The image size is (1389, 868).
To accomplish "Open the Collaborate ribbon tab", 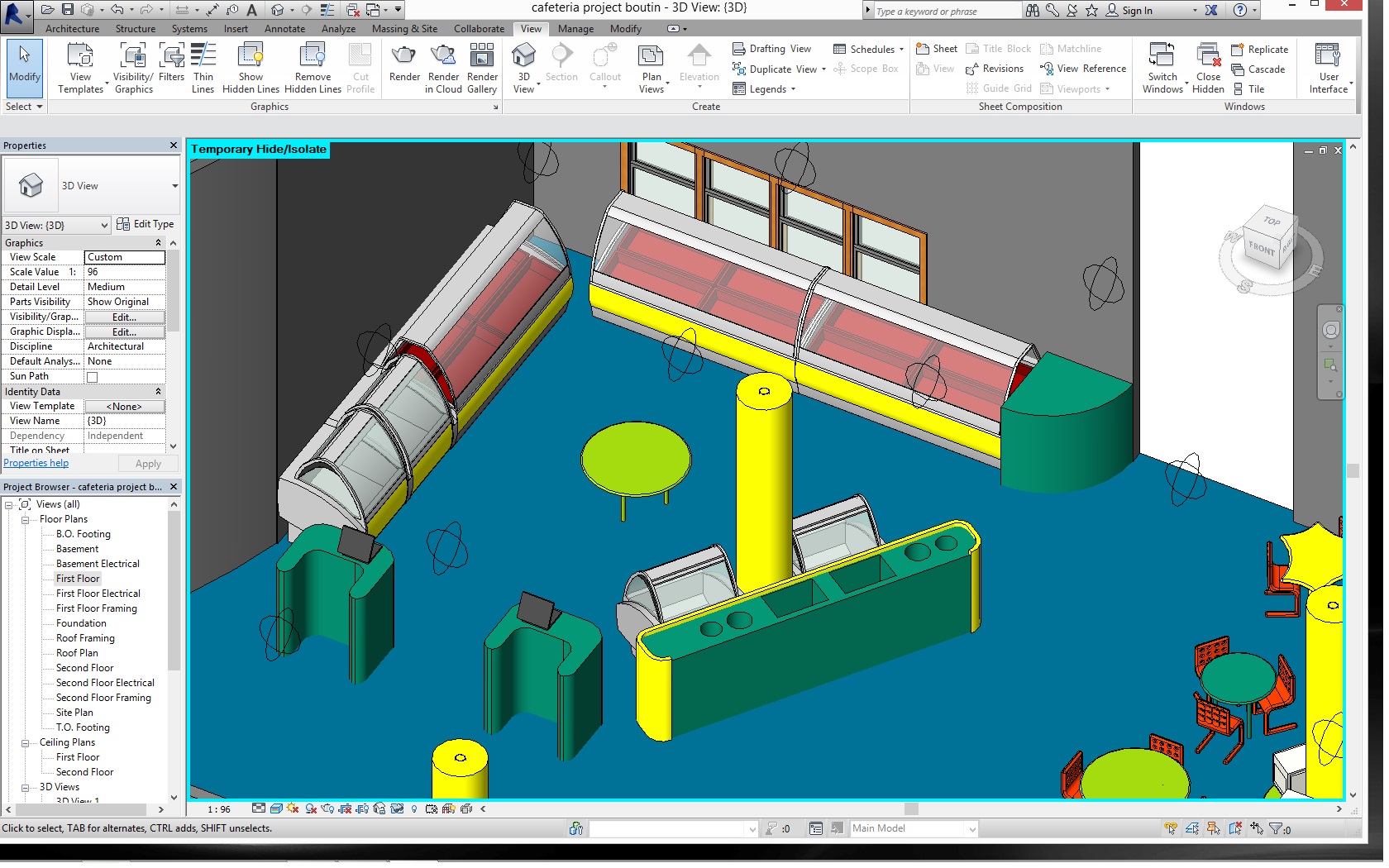I will point(479,29).
